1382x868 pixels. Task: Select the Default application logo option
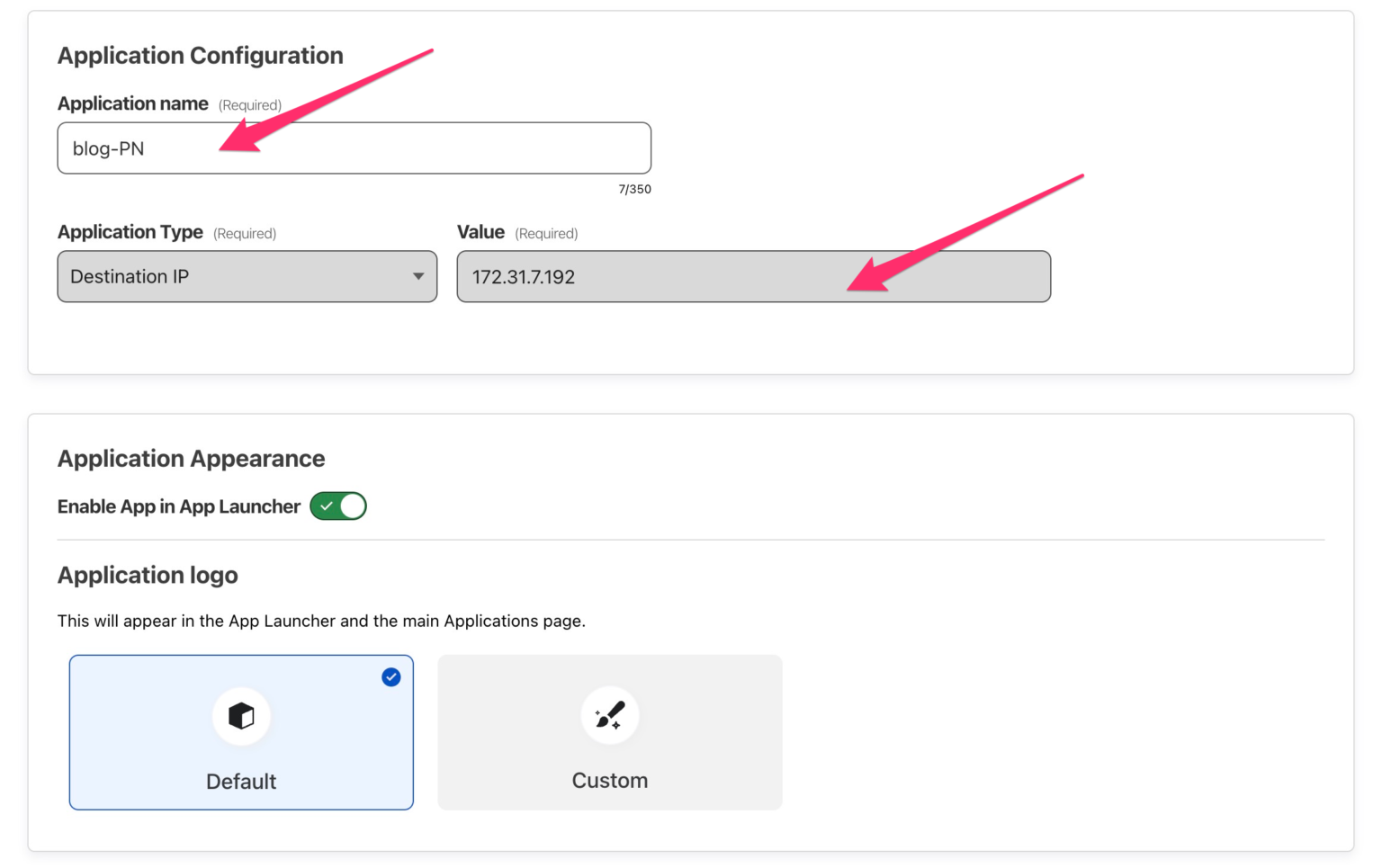click(240, 732)
